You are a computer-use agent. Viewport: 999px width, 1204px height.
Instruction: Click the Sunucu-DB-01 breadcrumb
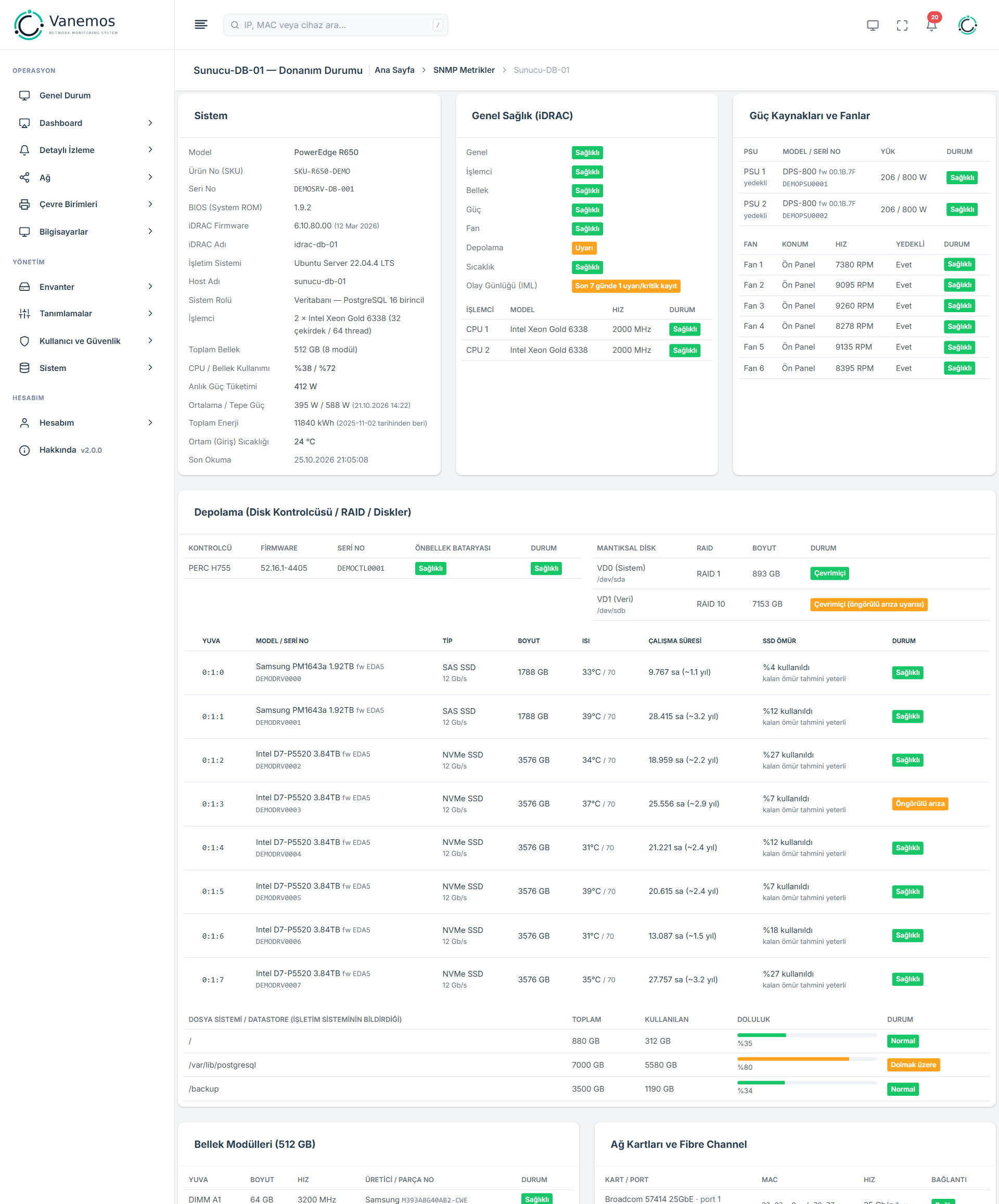[541, 70]
